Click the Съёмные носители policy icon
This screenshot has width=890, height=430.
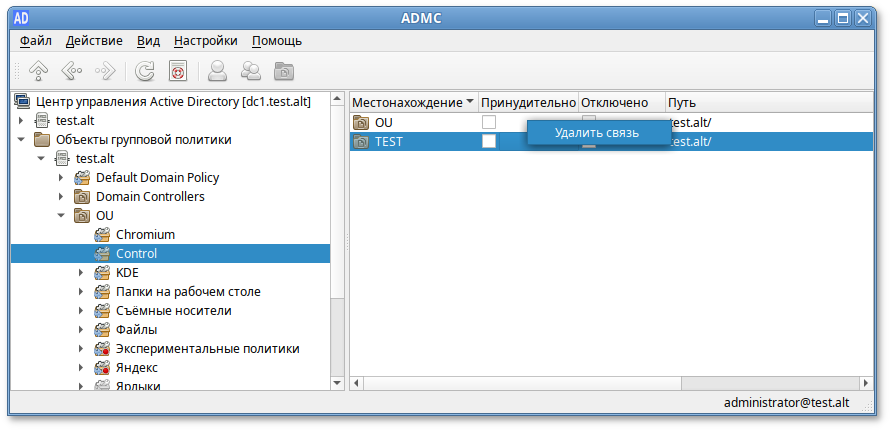(102, 311)
